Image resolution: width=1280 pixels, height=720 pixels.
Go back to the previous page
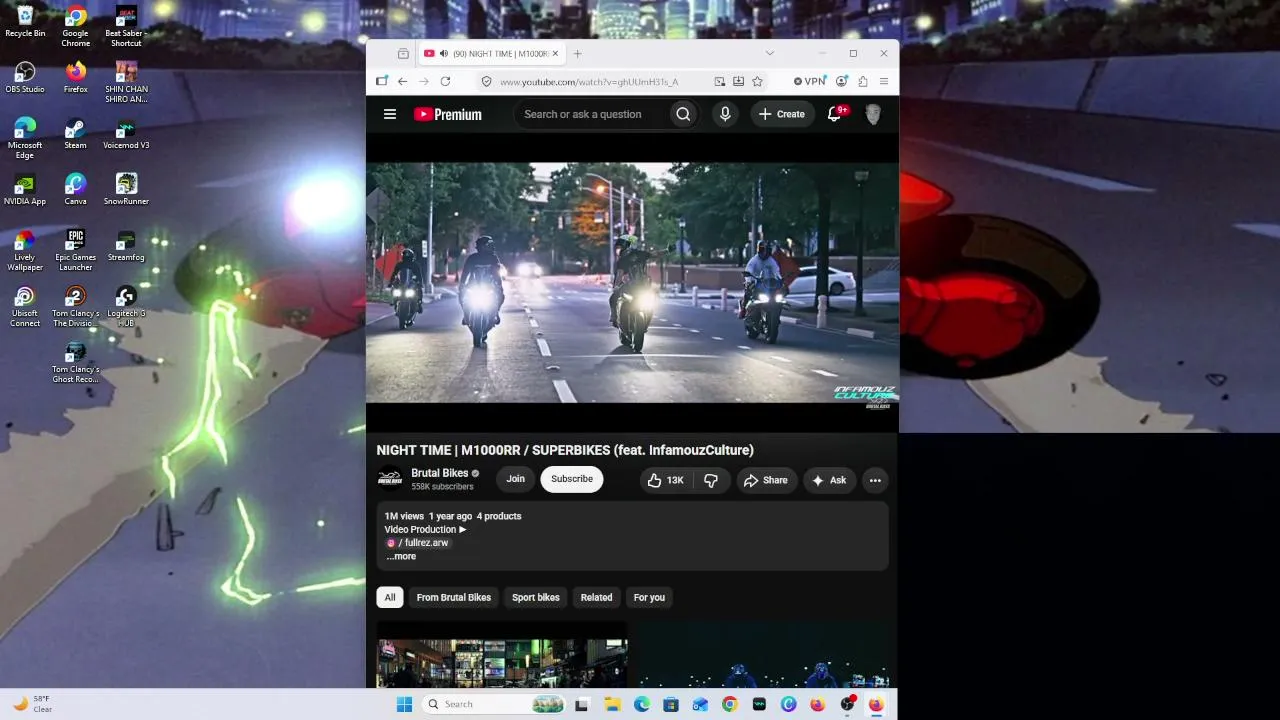coord(402,81)
